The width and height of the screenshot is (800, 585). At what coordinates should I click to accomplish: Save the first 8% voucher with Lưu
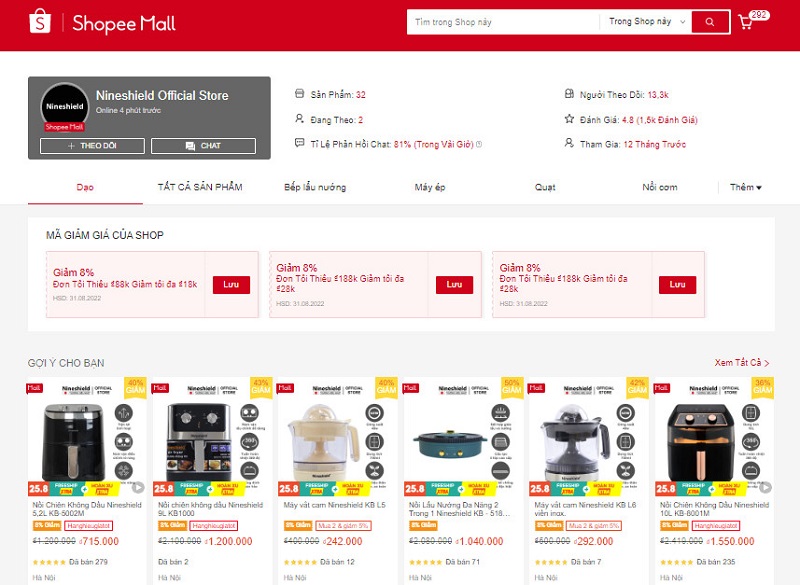point(231,285)
